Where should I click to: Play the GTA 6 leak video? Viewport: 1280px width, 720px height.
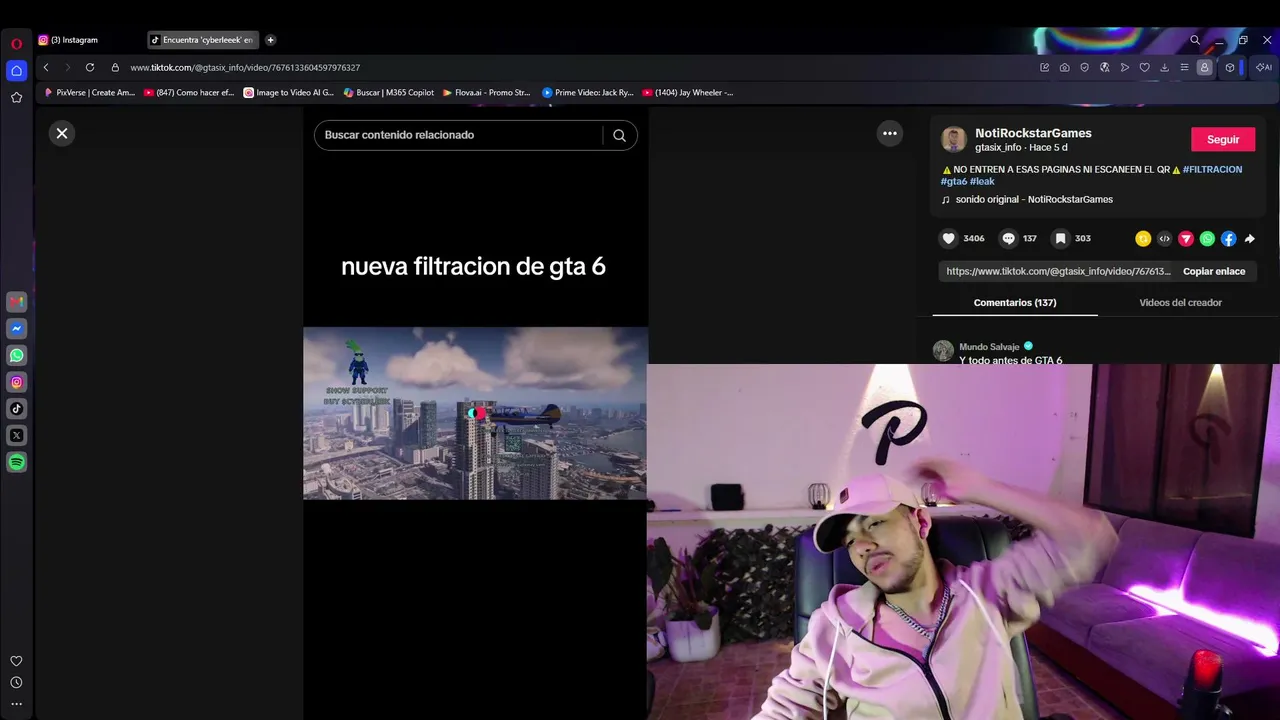[x=475, y=412]
